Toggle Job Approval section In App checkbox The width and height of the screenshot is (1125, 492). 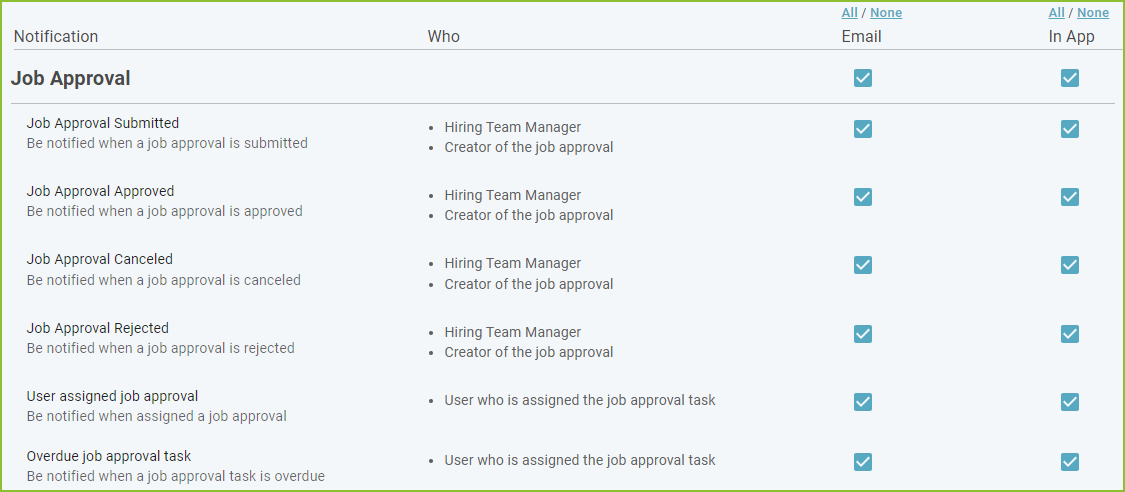click(x=1069, y=78)
